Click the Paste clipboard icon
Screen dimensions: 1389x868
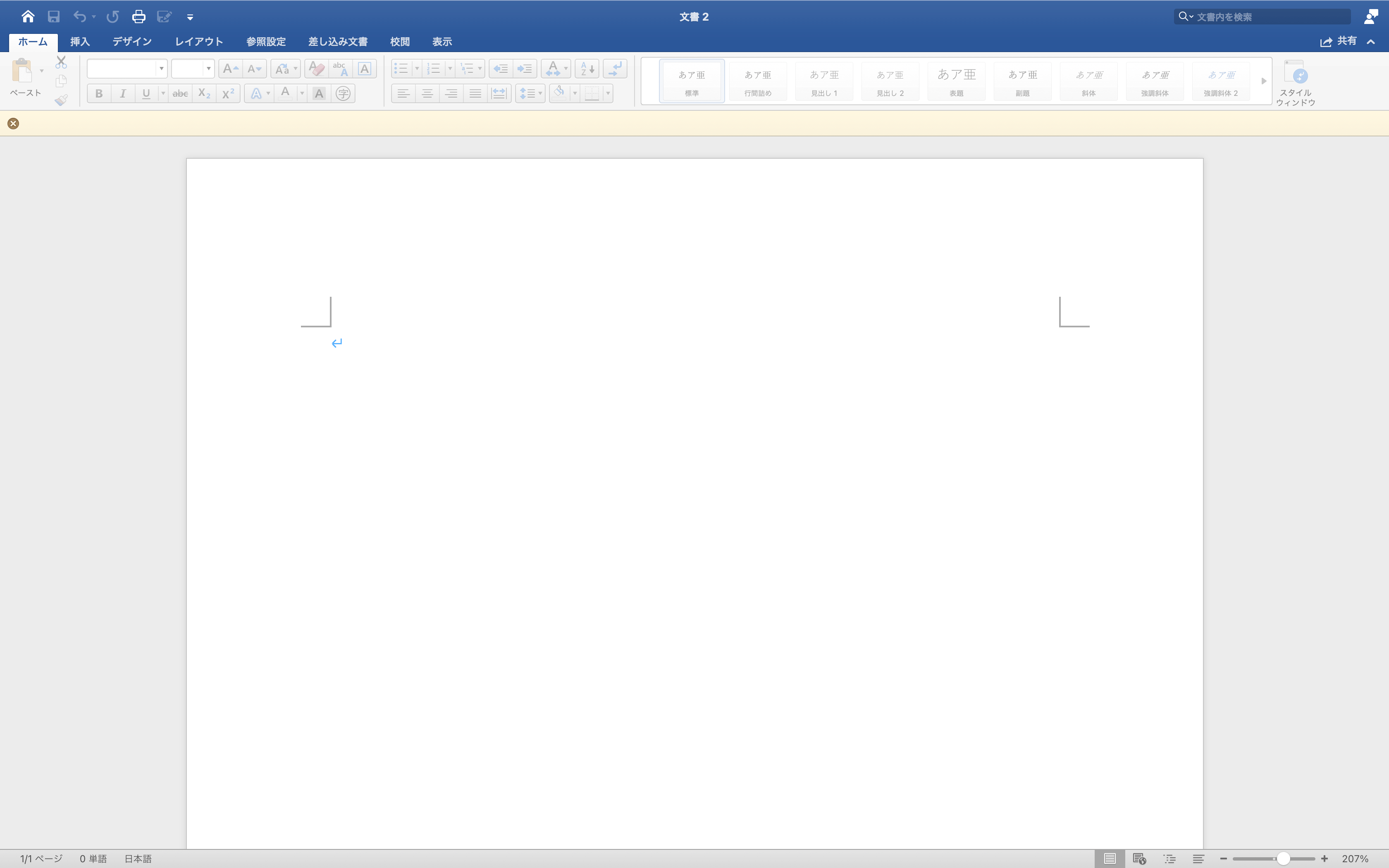pos(22,71)
